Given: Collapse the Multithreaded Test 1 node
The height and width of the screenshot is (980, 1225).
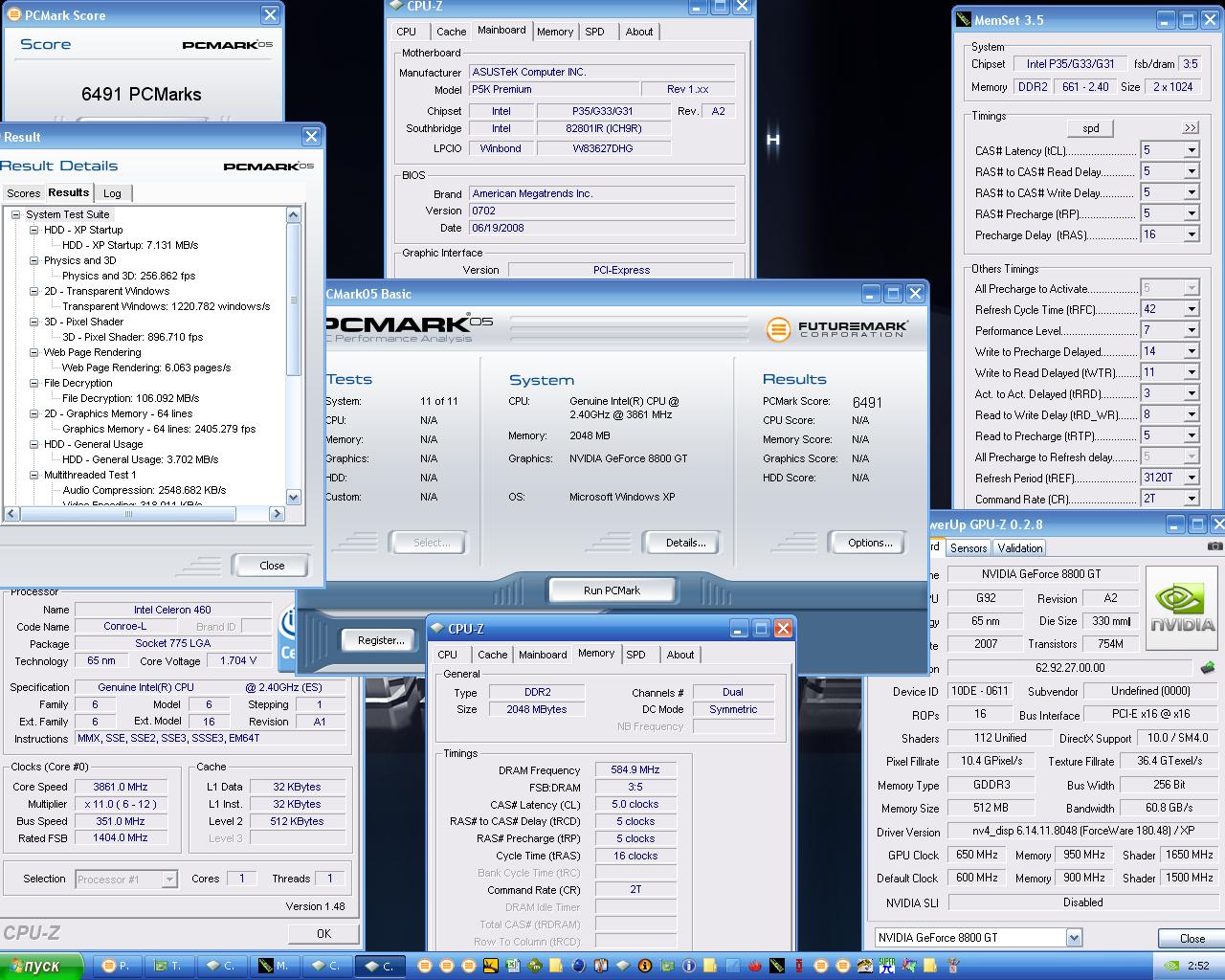Looking at the screenshot, I should [x=33, y=475].
